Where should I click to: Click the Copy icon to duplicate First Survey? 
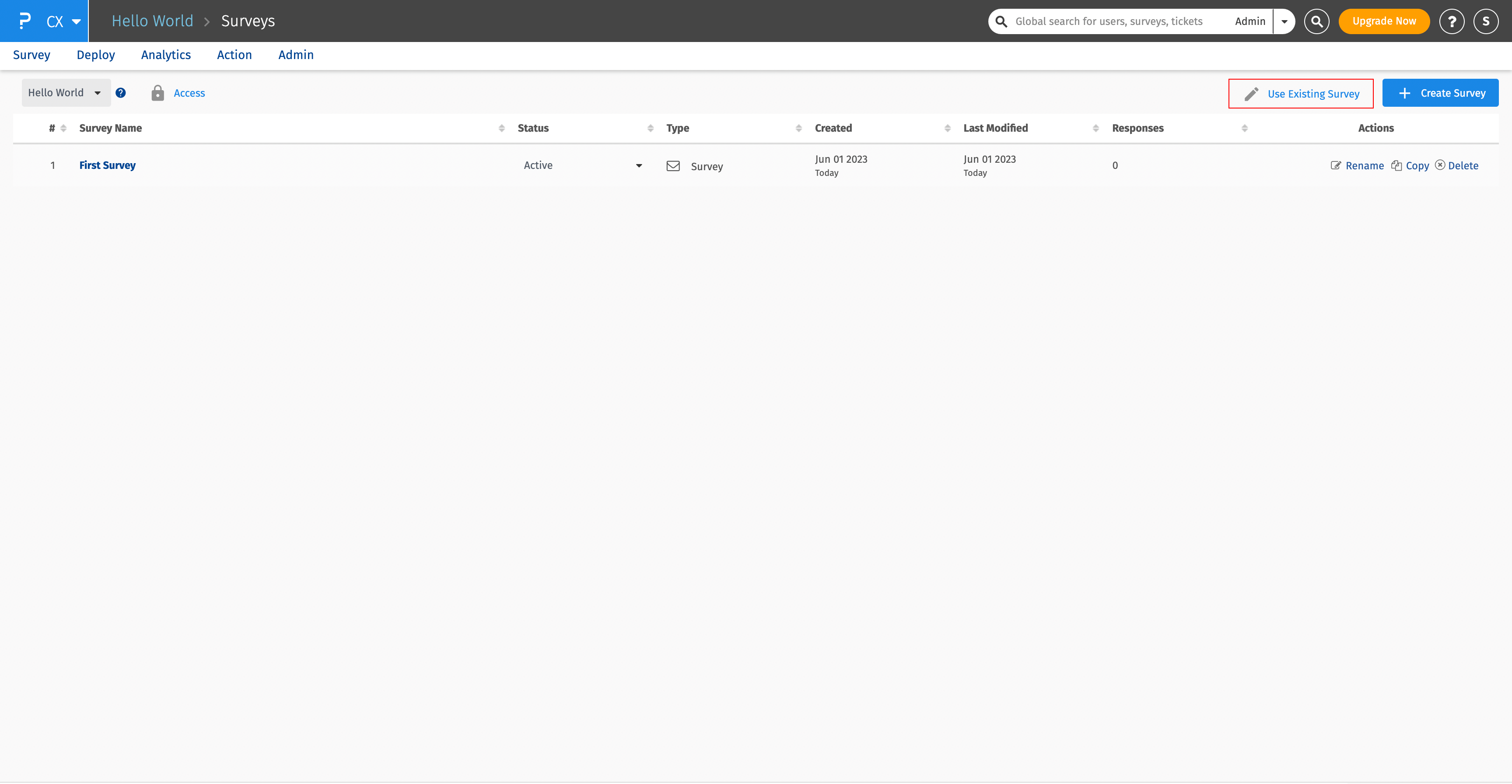pyautogui.click(x=1397, y=165)
